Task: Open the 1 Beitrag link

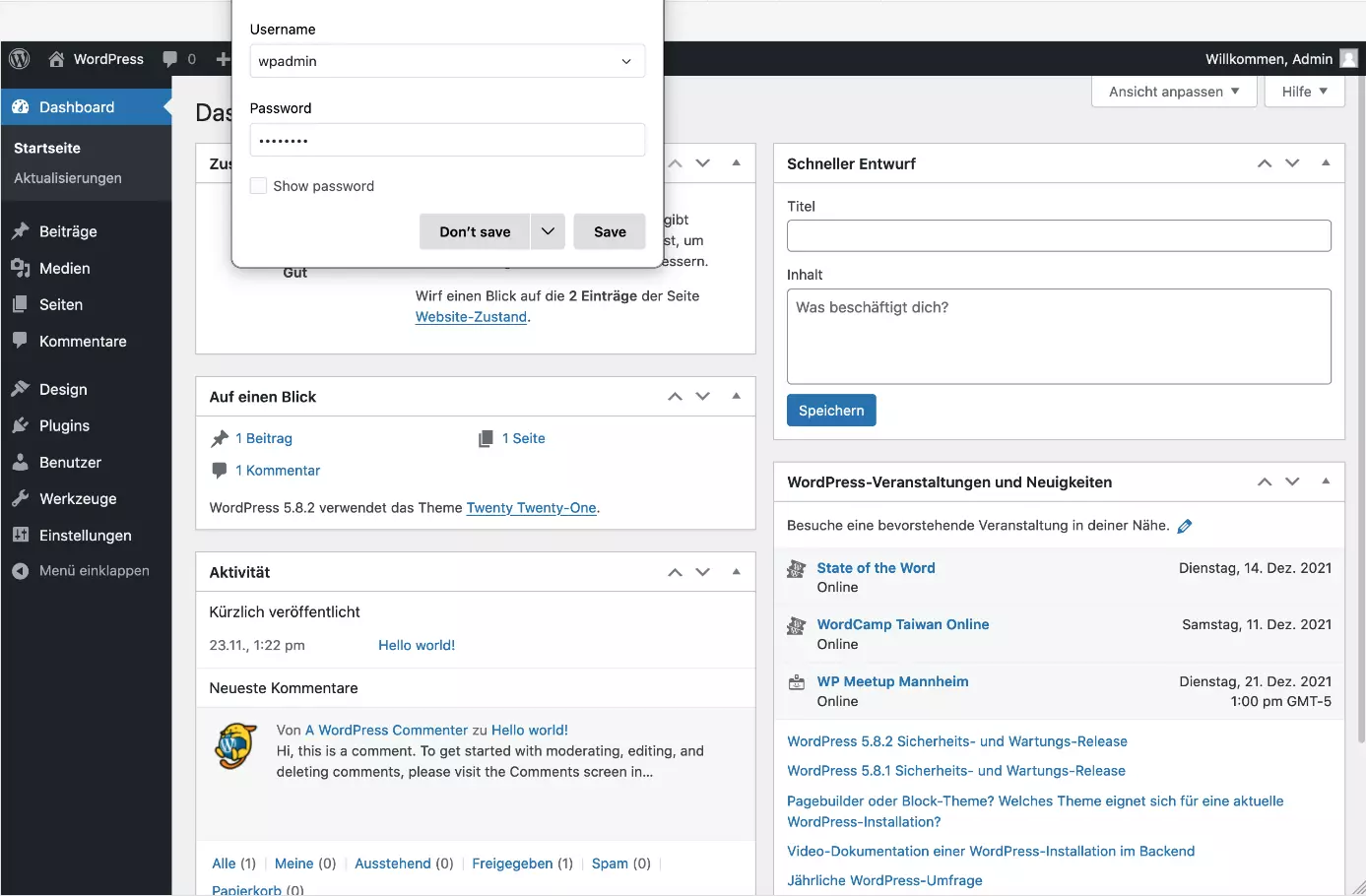Action: (264, 439)
